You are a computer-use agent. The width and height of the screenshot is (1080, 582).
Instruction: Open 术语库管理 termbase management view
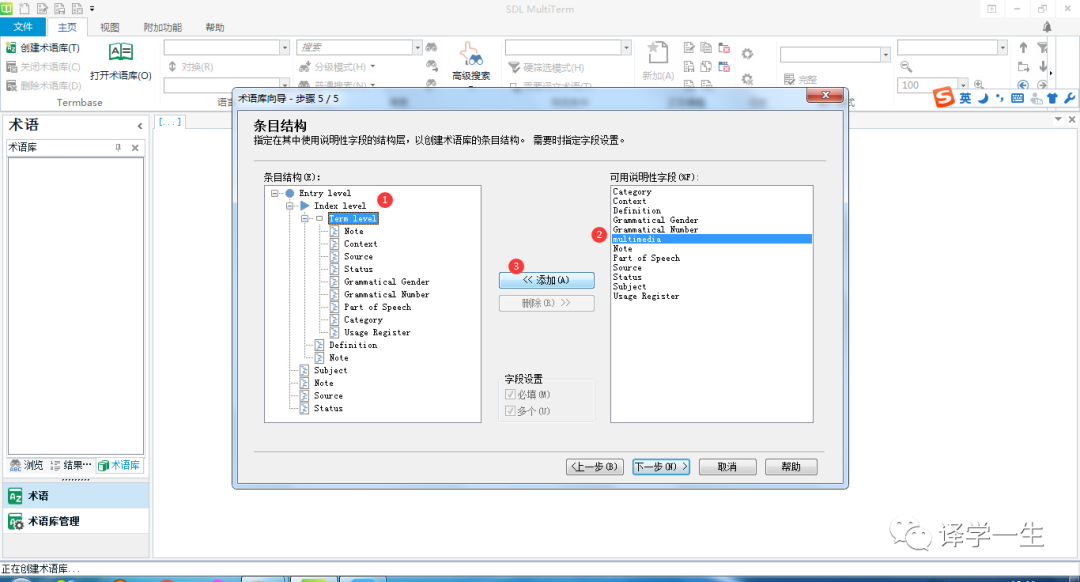tap(74, 521)
